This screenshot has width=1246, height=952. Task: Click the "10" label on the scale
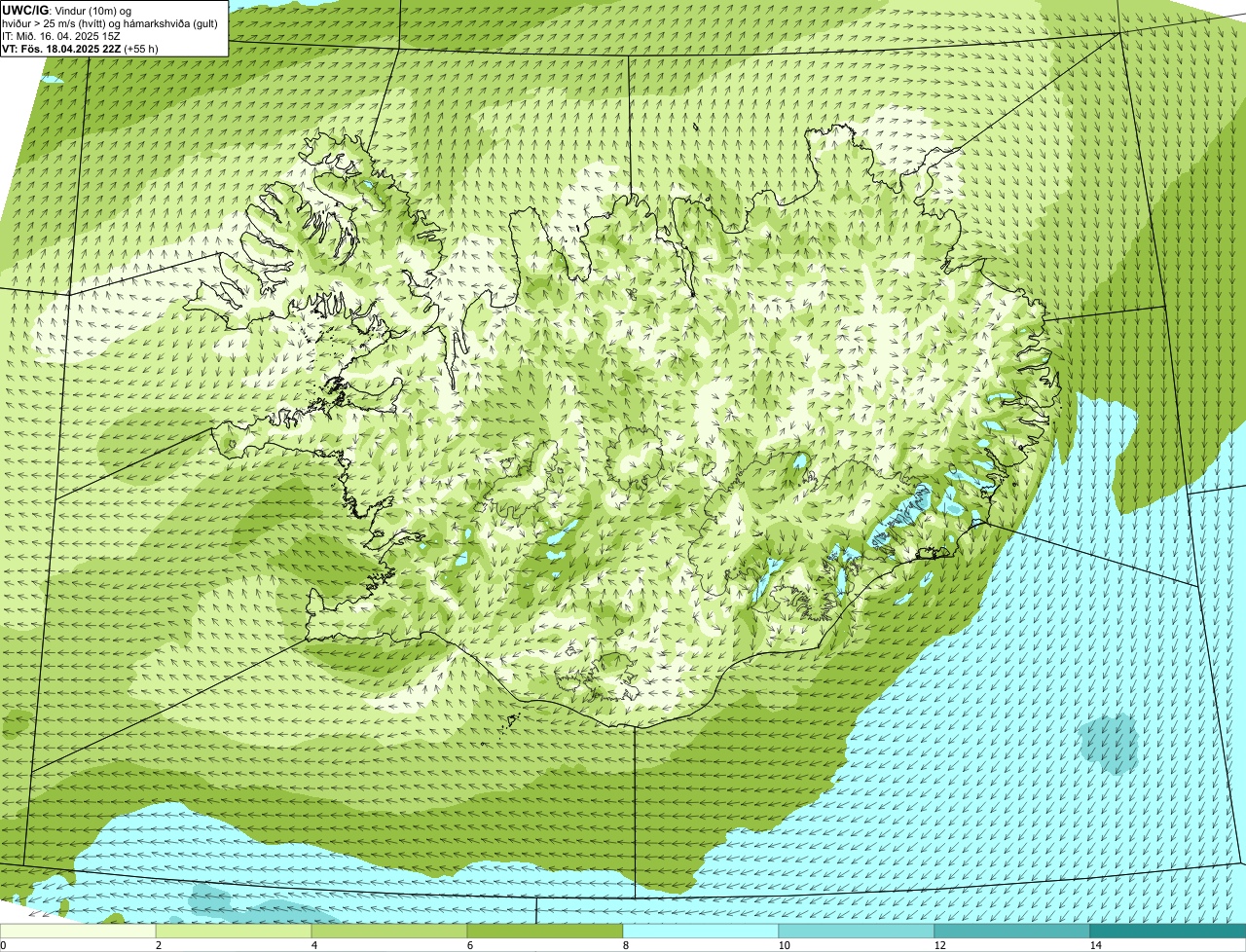coord(784,945)
